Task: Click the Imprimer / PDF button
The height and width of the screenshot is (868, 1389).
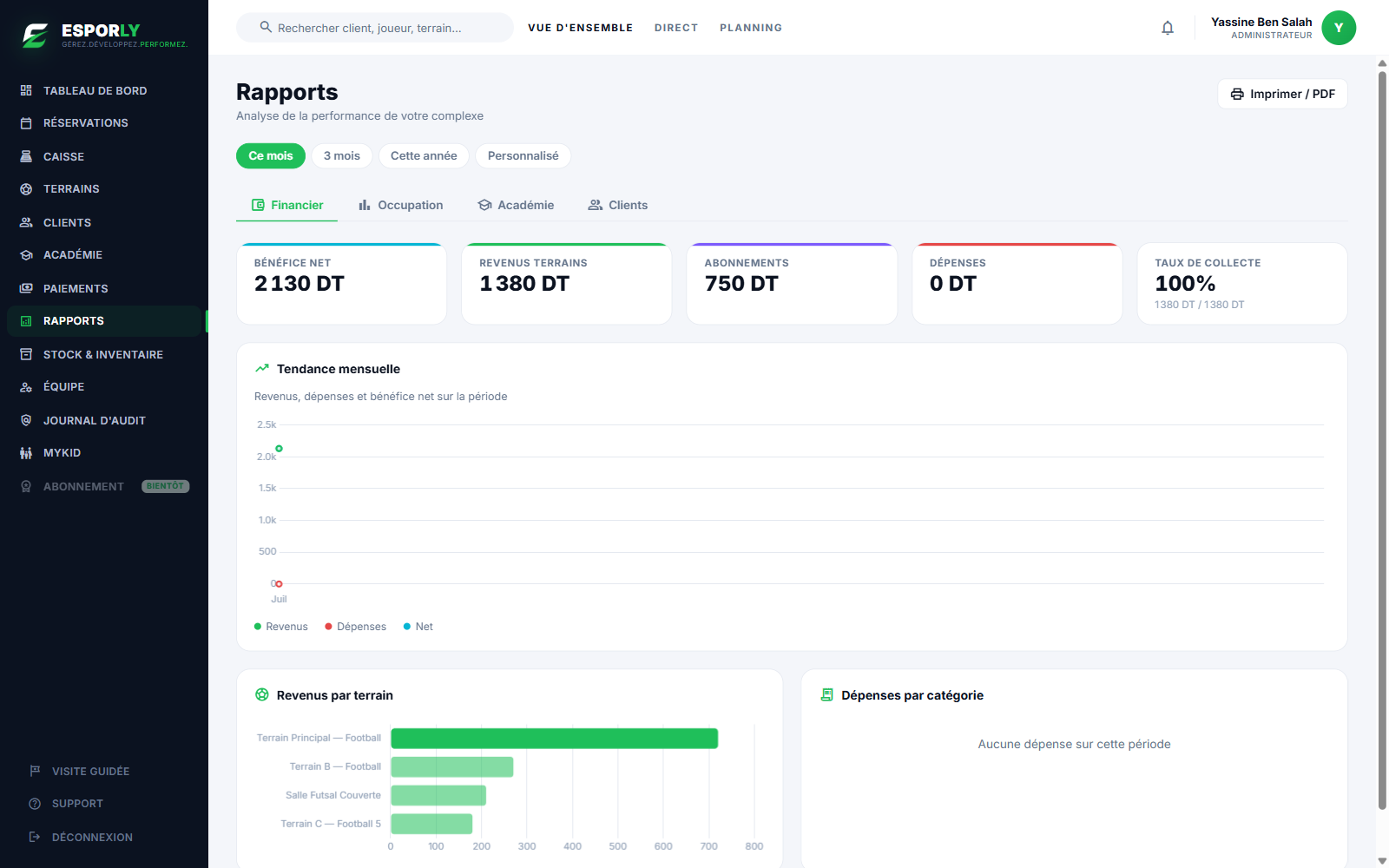Action: [1282, 94]
